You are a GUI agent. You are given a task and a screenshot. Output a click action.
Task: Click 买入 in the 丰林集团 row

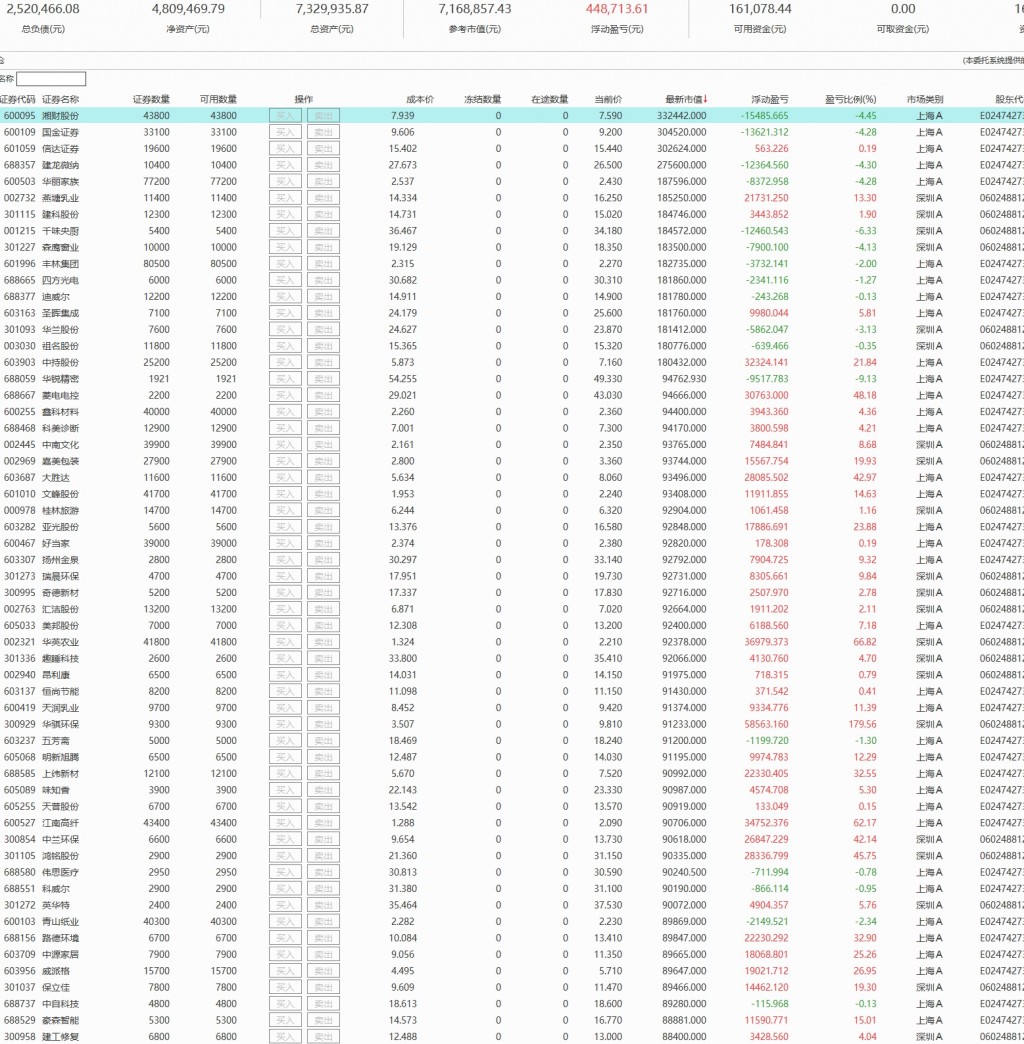[285, 264]
